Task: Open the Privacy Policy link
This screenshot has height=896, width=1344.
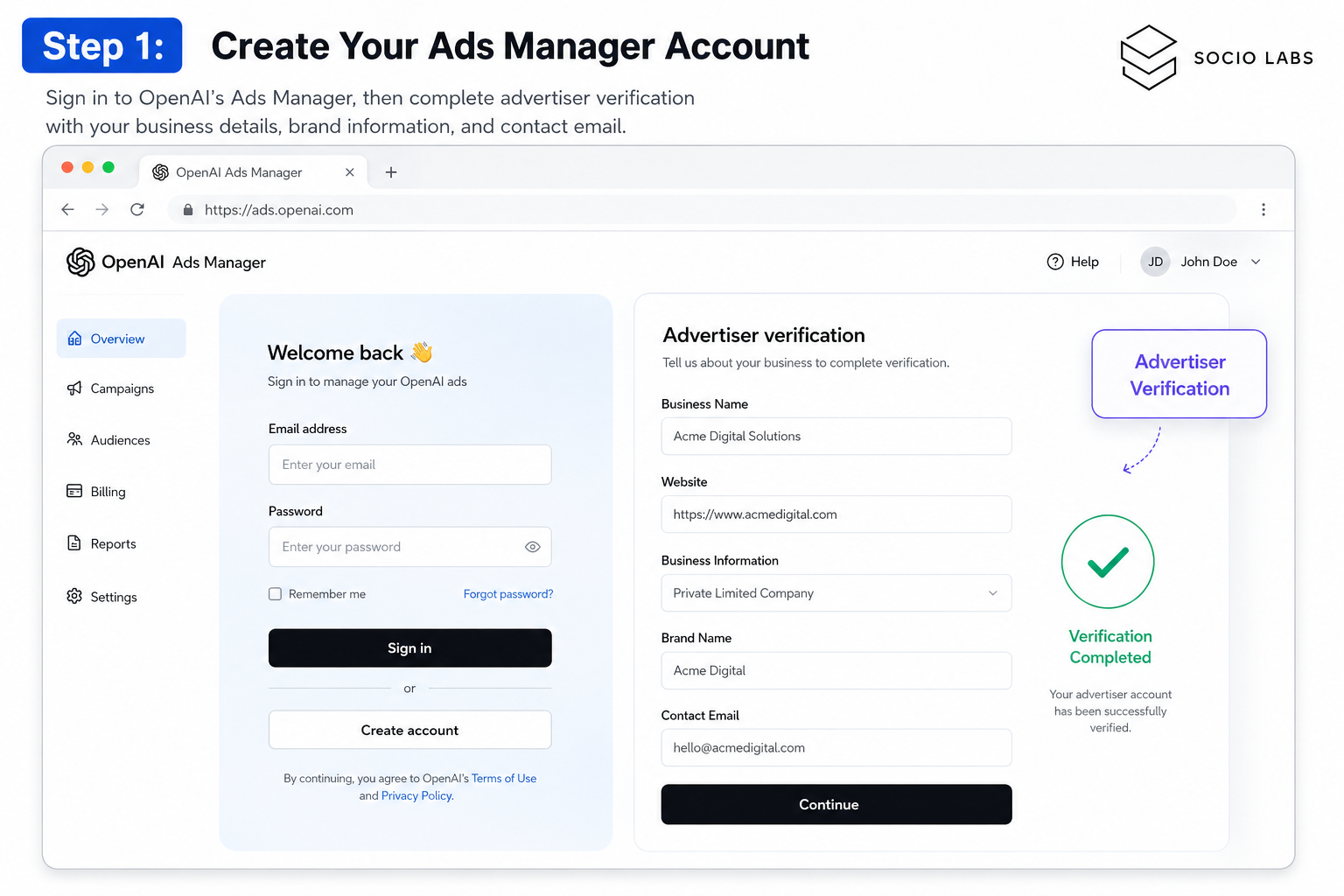Action: tap(416, 795)
